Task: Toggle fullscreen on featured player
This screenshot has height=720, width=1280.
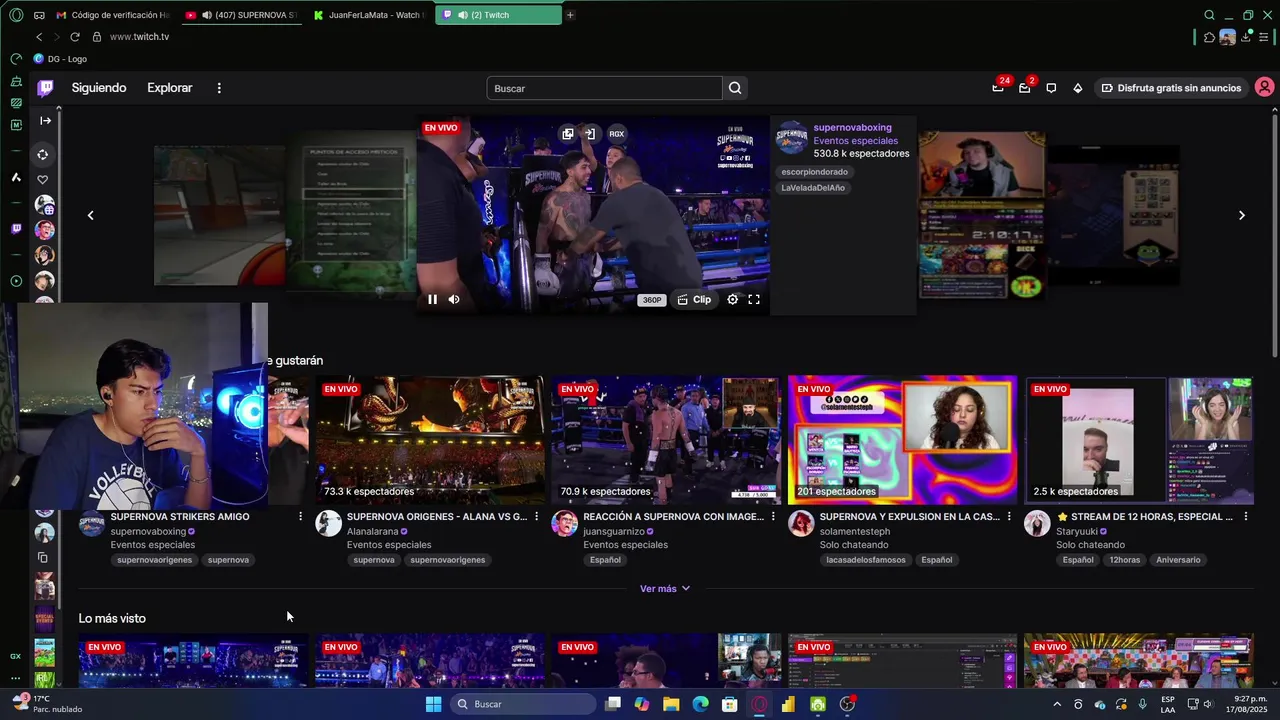Action: pos(754,299)
